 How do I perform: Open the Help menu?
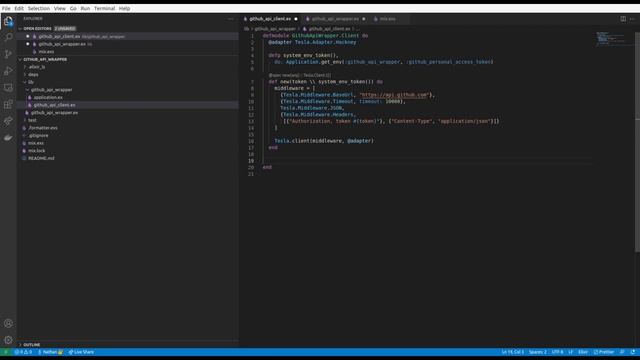tap(124, 8)
